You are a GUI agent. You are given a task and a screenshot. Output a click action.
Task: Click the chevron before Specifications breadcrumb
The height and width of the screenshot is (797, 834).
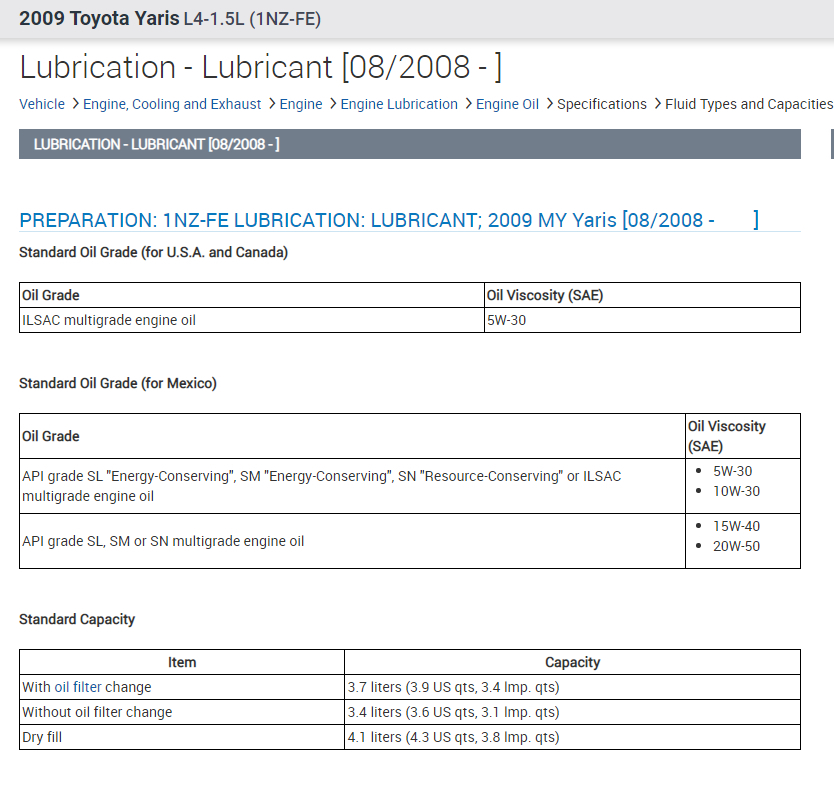pyautogui.click(x=549, y=104)
